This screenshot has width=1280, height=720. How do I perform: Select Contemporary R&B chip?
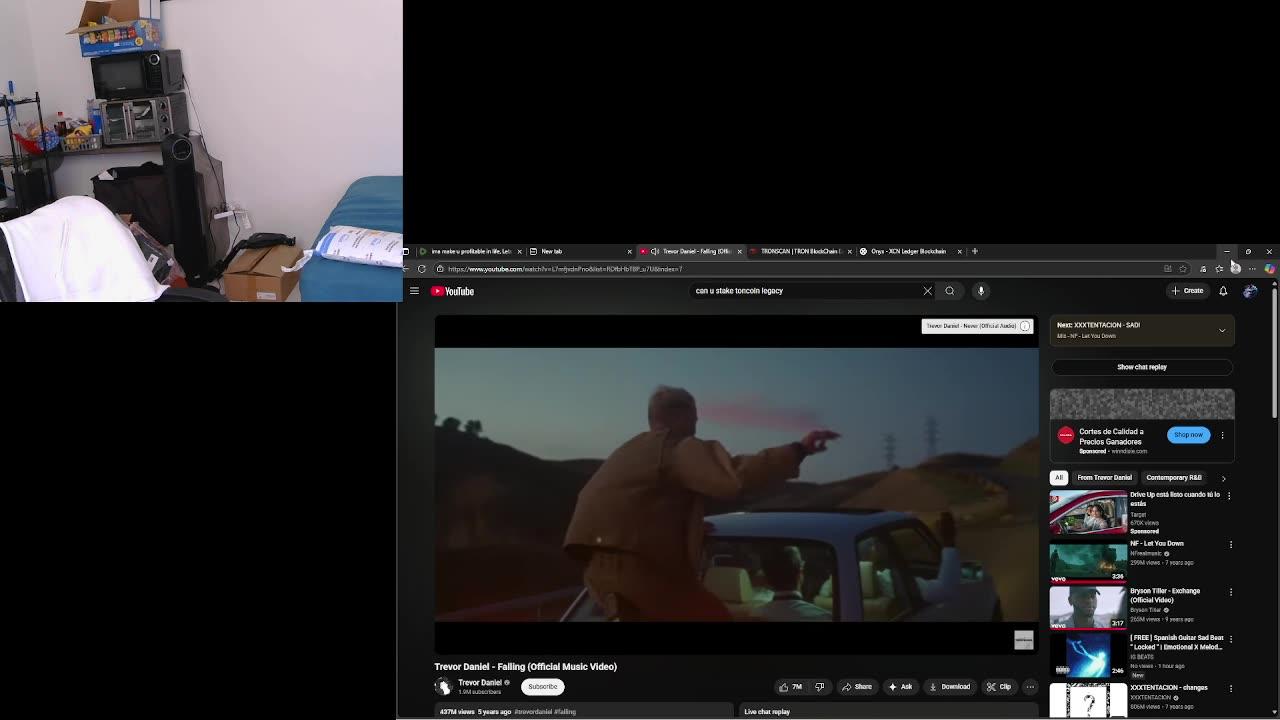tap(1174, 478)
